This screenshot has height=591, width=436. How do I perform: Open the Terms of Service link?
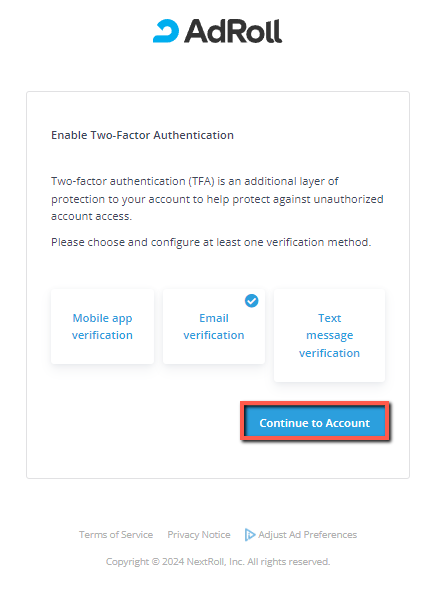116,534
